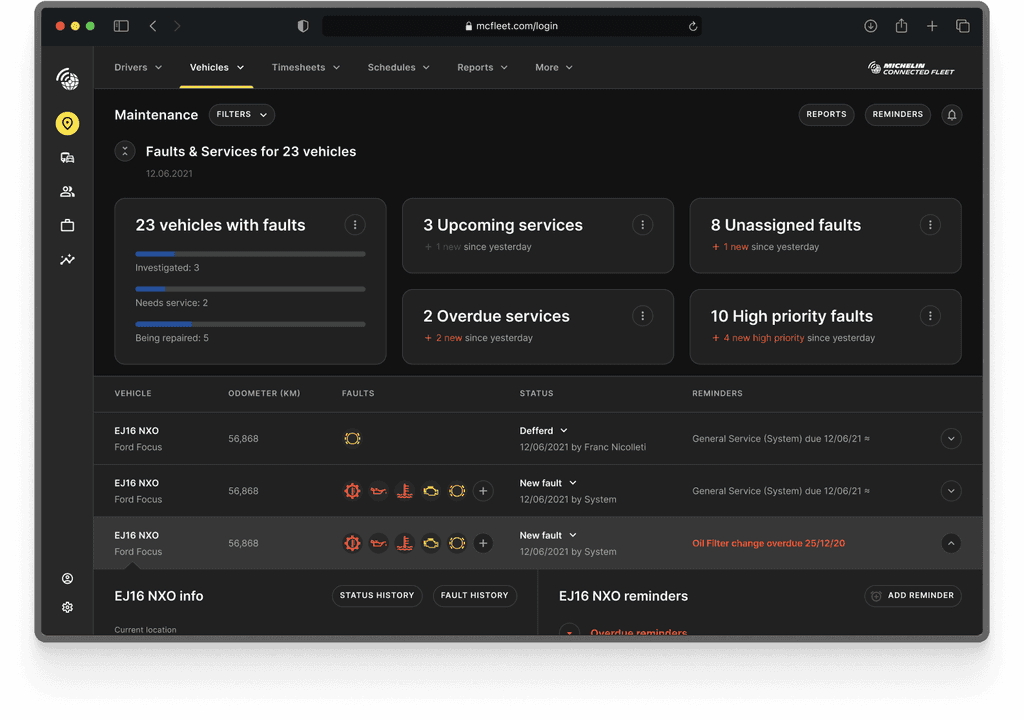This screenshot has height=720, width=1024.
Task: Click Oil Filter change overdue reminder
Action: (x=769, y=543)
